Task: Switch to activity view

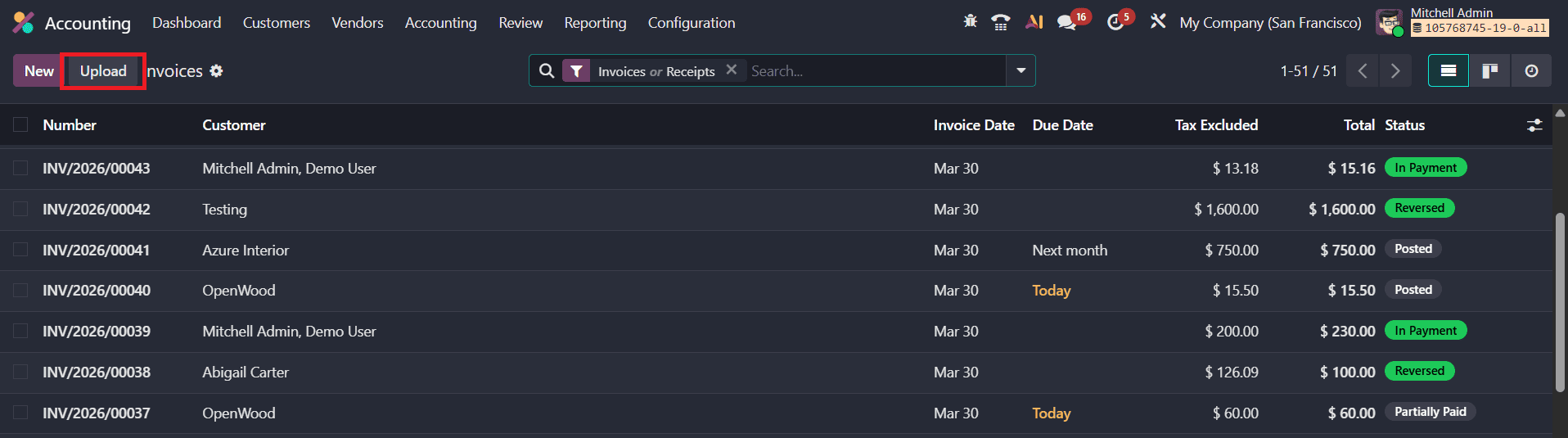Action: coord(1531,71)
